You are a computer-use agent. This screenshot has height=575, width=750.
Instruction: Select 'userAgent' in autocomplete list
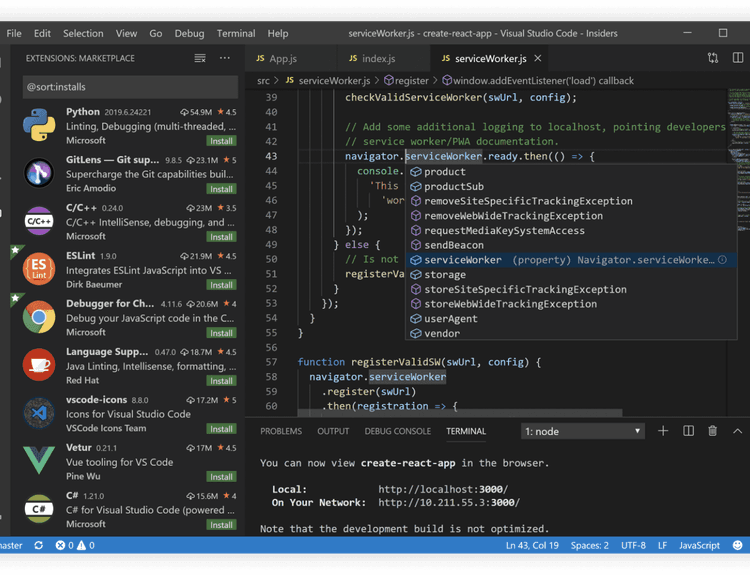click(x=571, y=319)
